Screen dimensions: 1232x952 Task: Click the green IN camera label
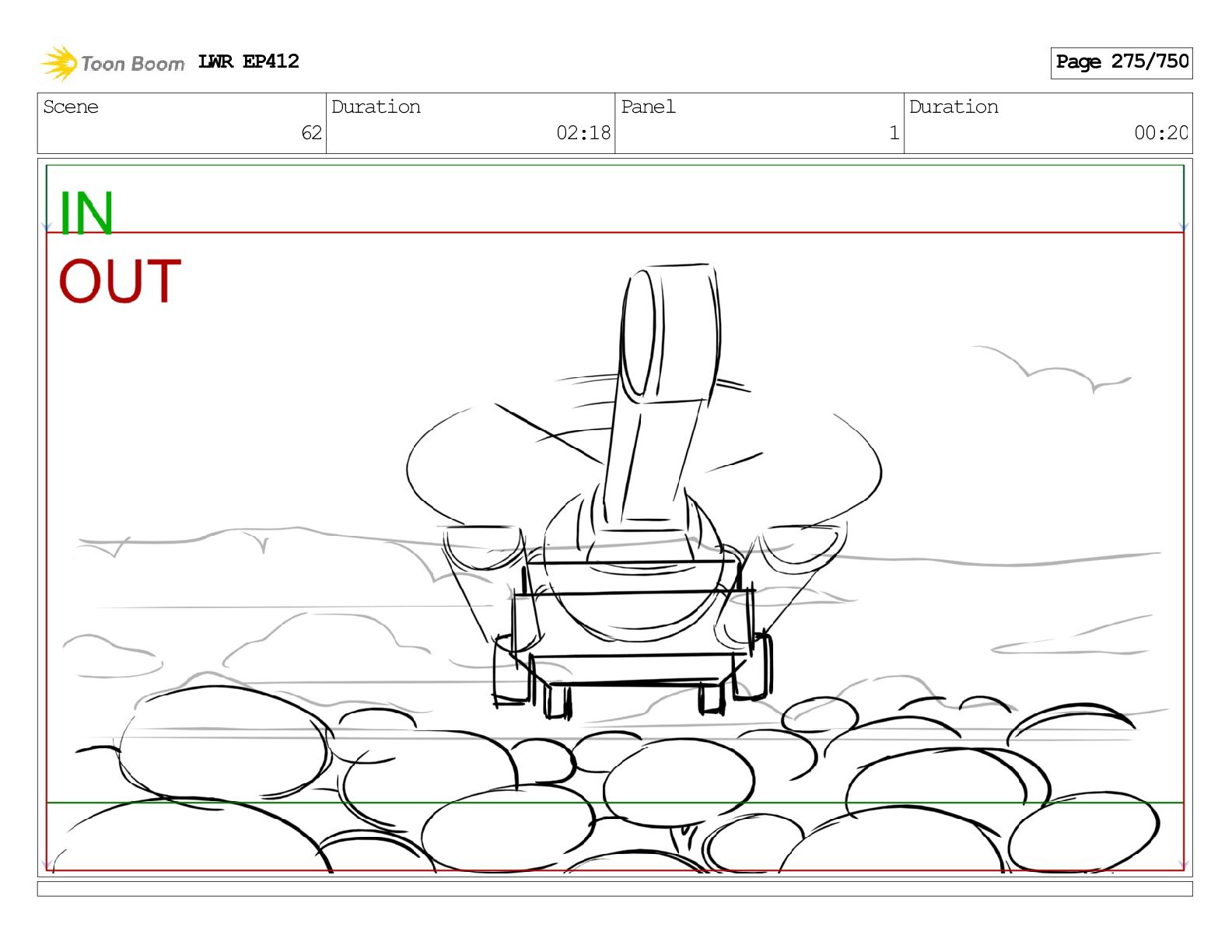86,212
